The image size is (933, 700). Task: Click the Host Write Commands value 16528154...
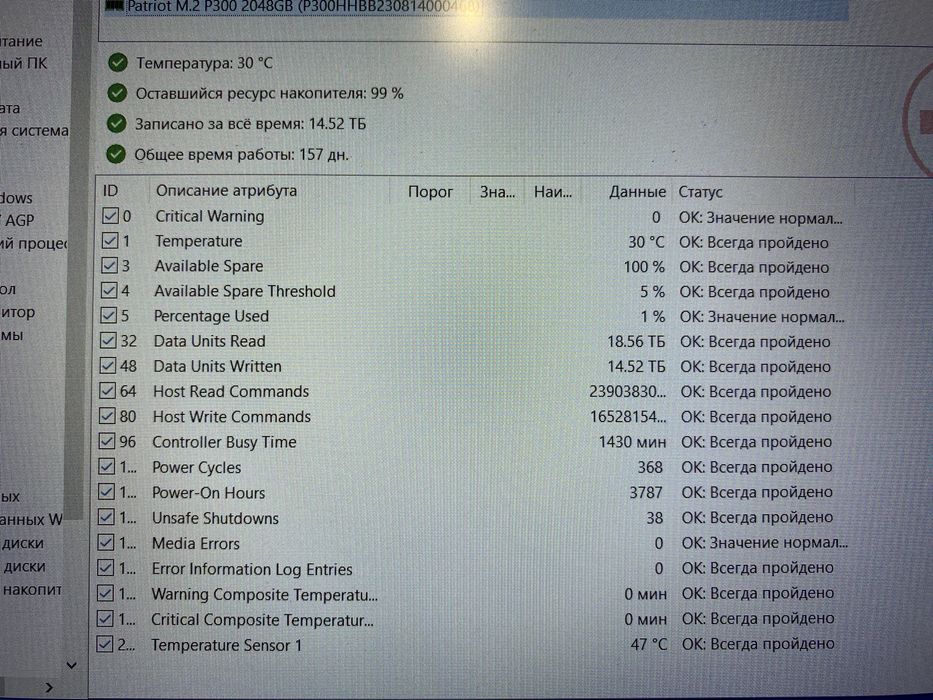click(x=628, y=417)
